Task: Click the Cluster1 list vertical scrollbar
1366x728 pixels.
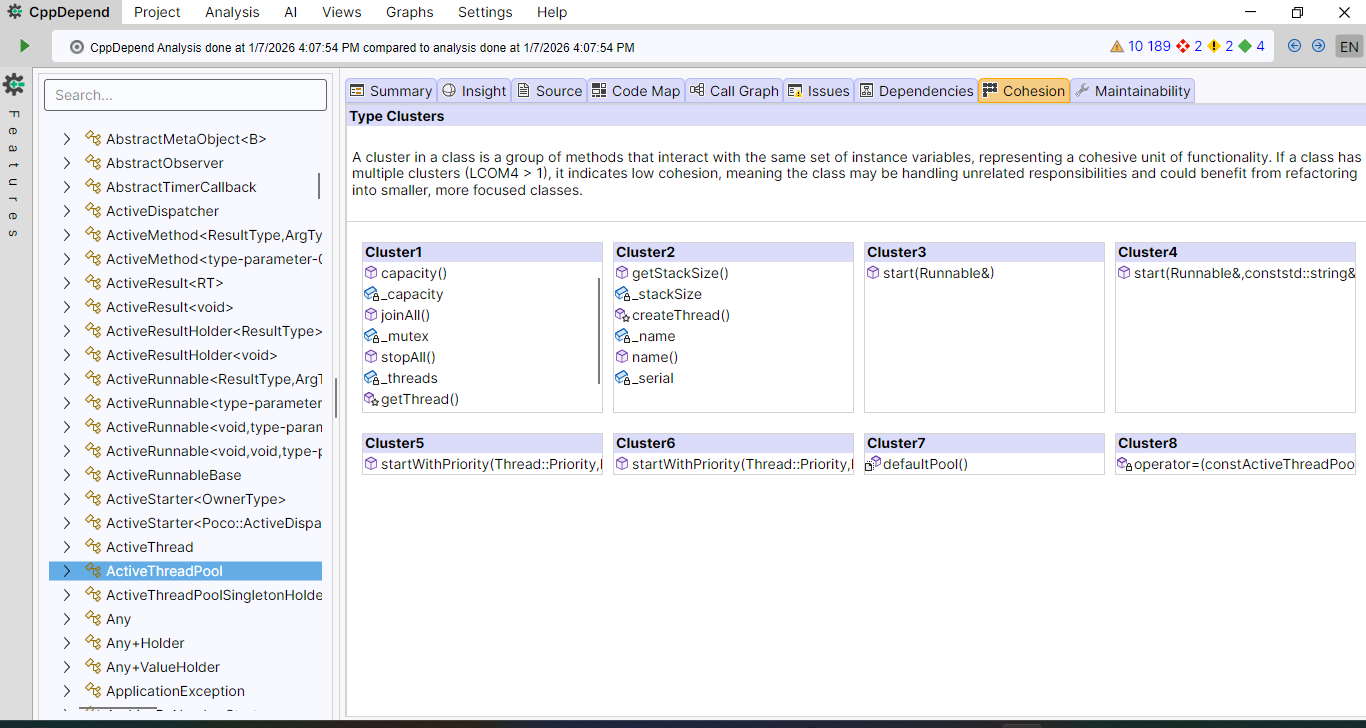Action: pyautogui.click(x=598, y=330)
